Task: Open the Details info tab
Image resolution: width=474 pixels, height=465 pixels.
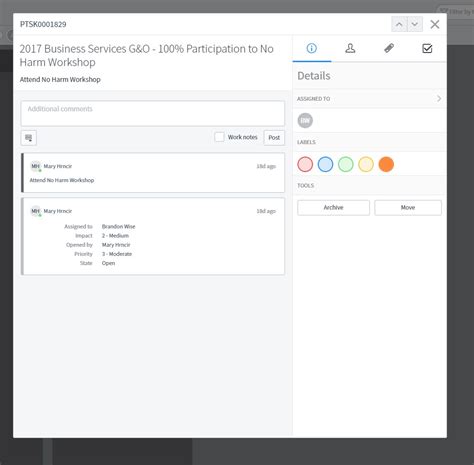Action: [x=312, y=49]
